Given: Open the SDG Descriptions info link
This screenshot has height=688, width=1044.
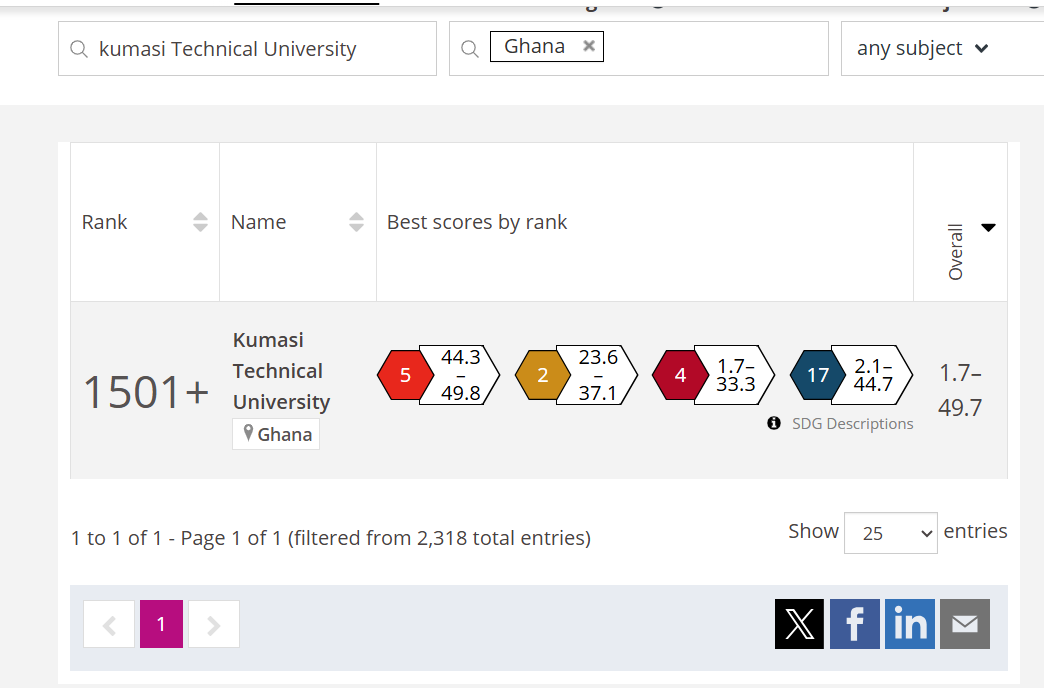Looking at the screenshot, I should [x=852, y=423].
